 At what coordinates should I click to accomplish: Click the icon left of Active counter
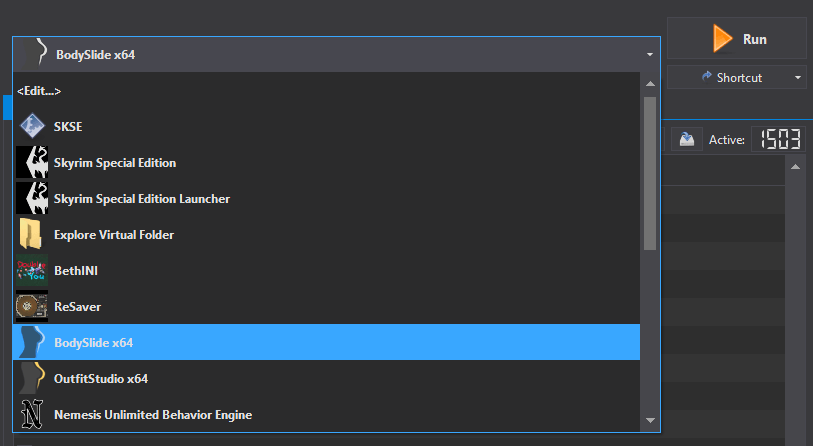coord(687,140)
